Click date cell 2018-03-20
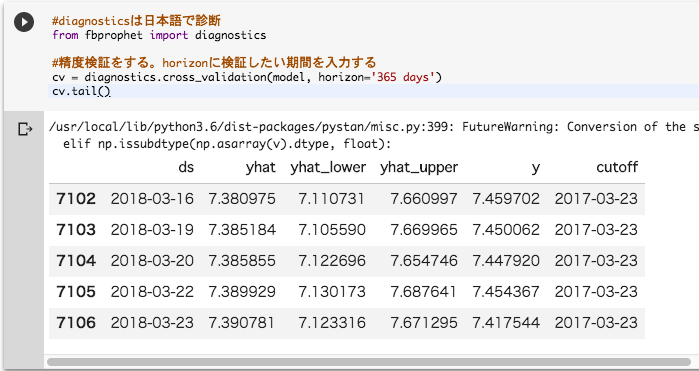This screenshot has width=699, height=371. coord(152,260)
